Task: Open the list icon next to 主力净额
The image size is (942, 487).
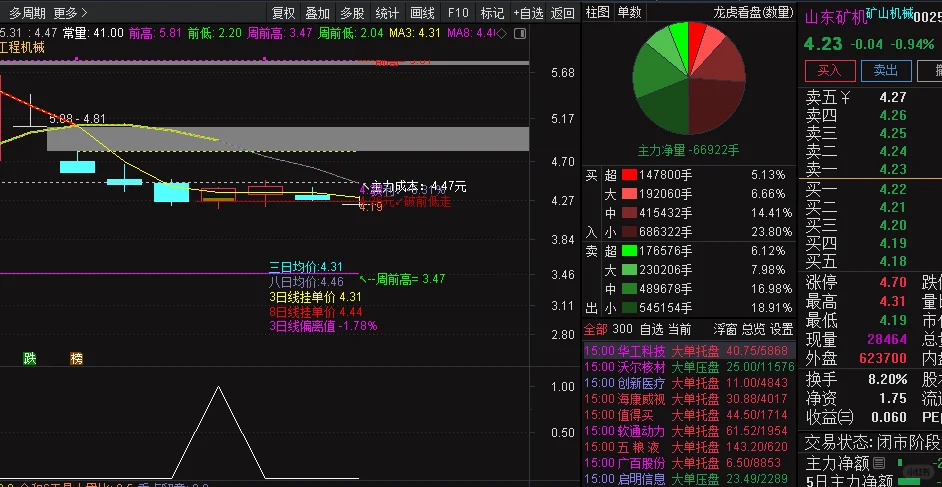Action: click(880, 463)
